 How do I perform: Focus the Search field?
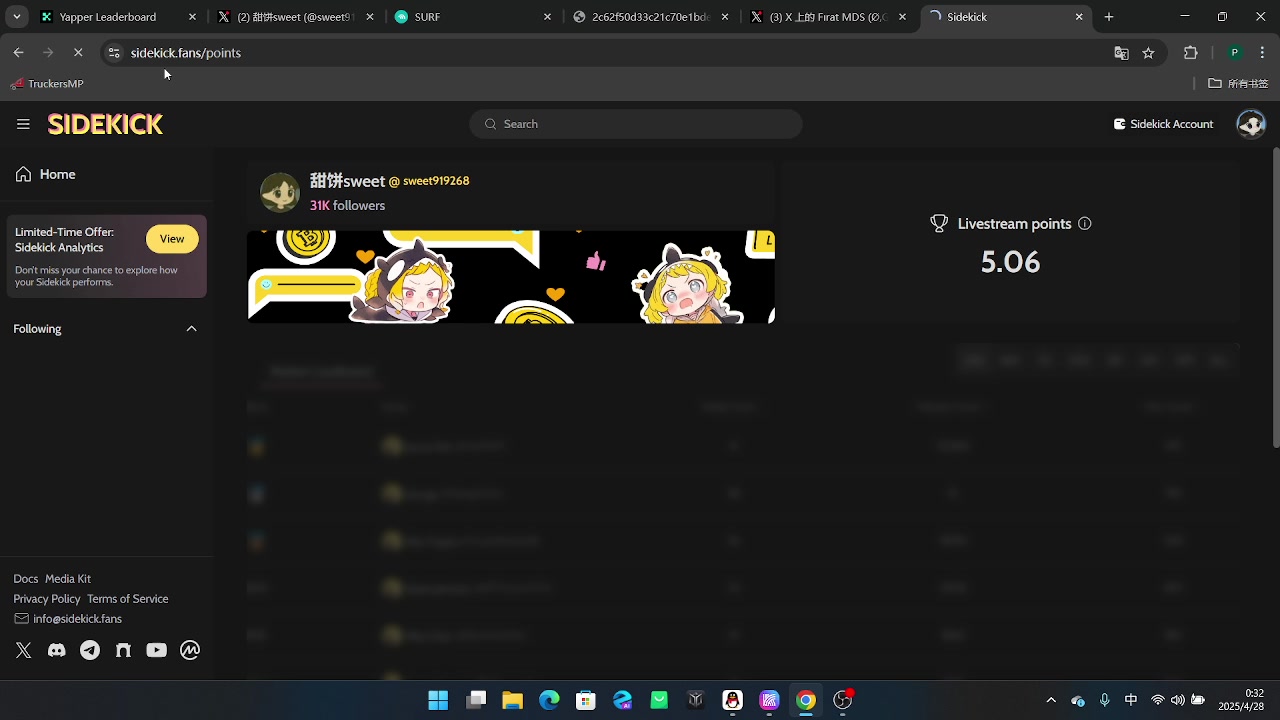click(x=636, y=124)
